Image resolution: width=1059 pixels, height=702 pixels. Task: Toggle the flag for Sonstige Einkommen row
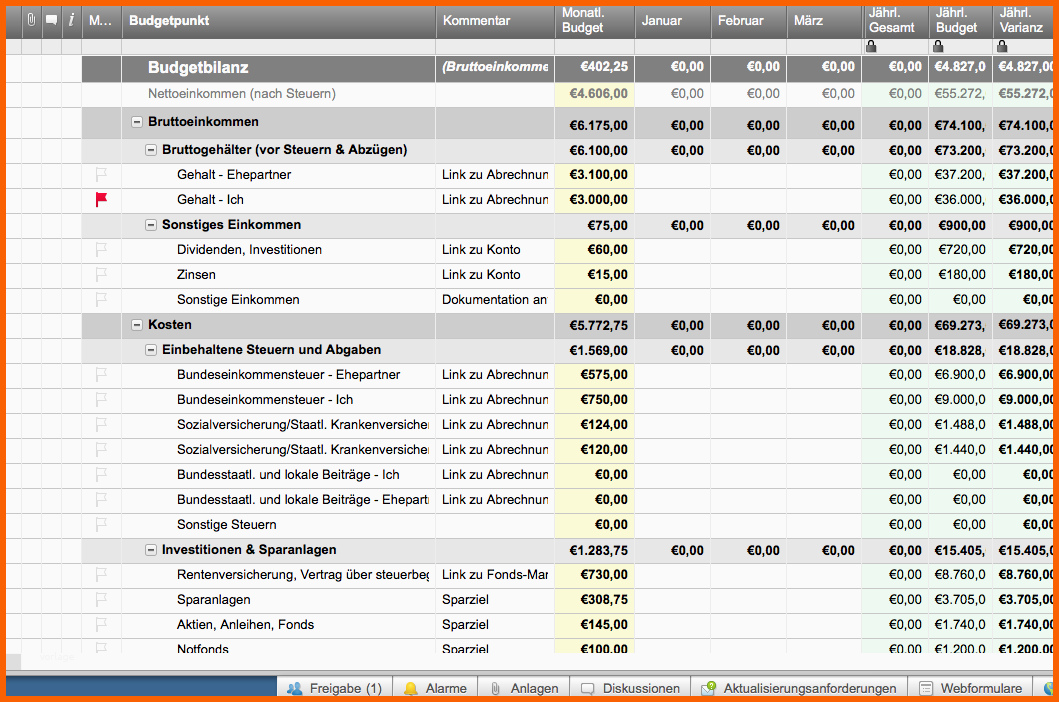click(101, 300)
